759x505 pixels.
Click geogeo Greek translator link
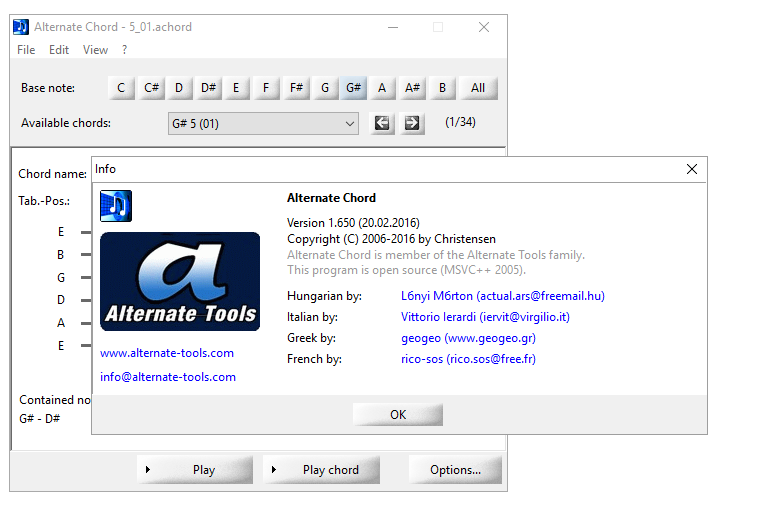coord(468,338)
